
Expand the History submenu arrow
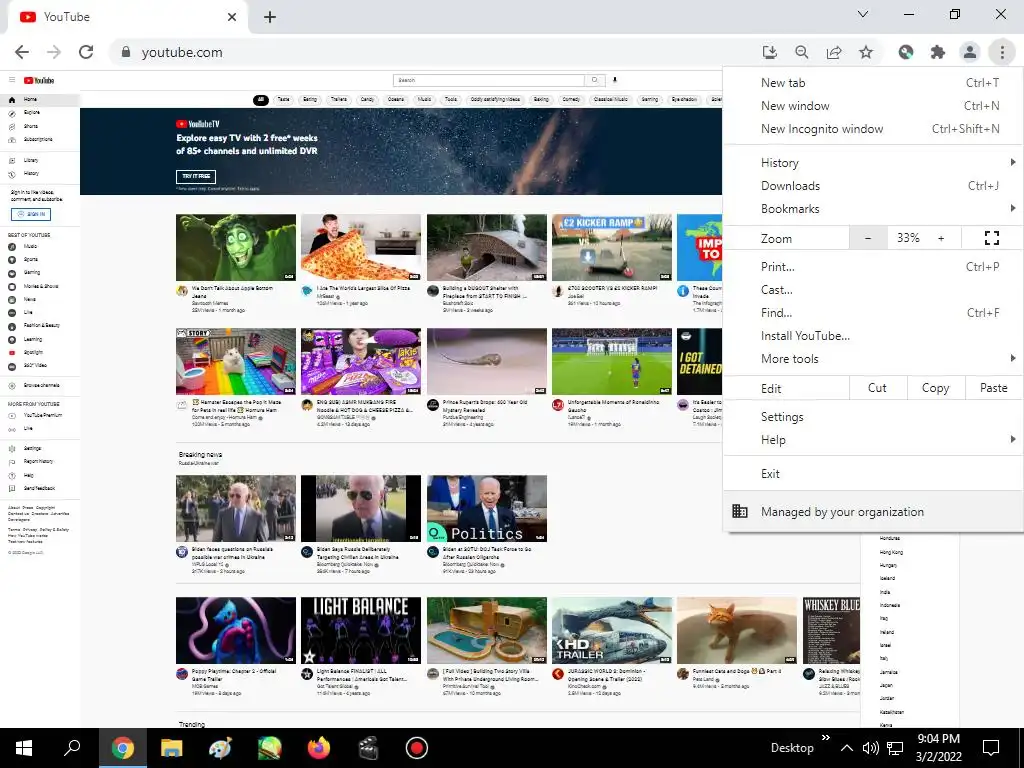pos(1012,162)
